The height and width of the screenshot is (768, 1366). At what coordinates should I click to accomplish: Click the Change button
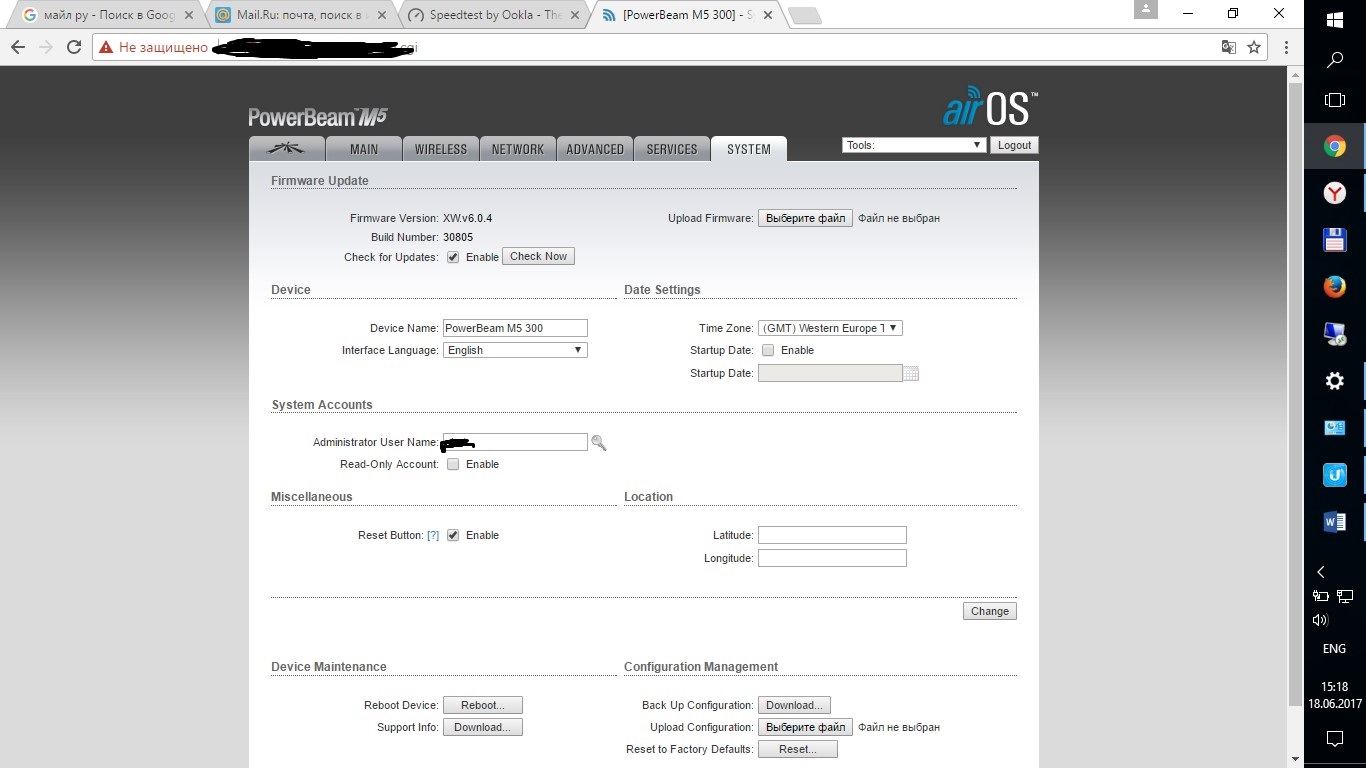[x=990, y=611]
